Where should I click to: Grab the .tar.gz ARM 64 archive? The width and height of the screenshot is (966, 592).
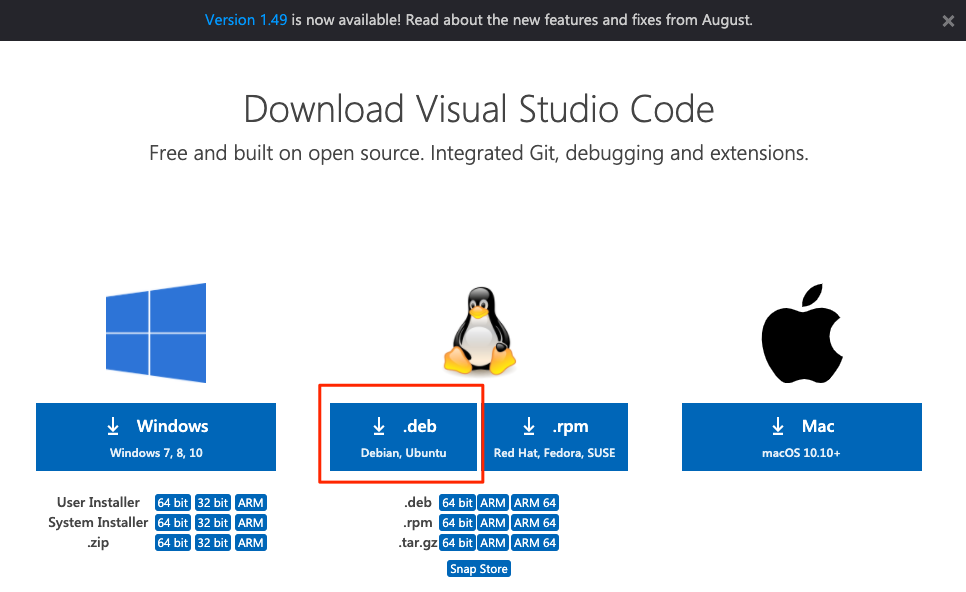point(535,543)
